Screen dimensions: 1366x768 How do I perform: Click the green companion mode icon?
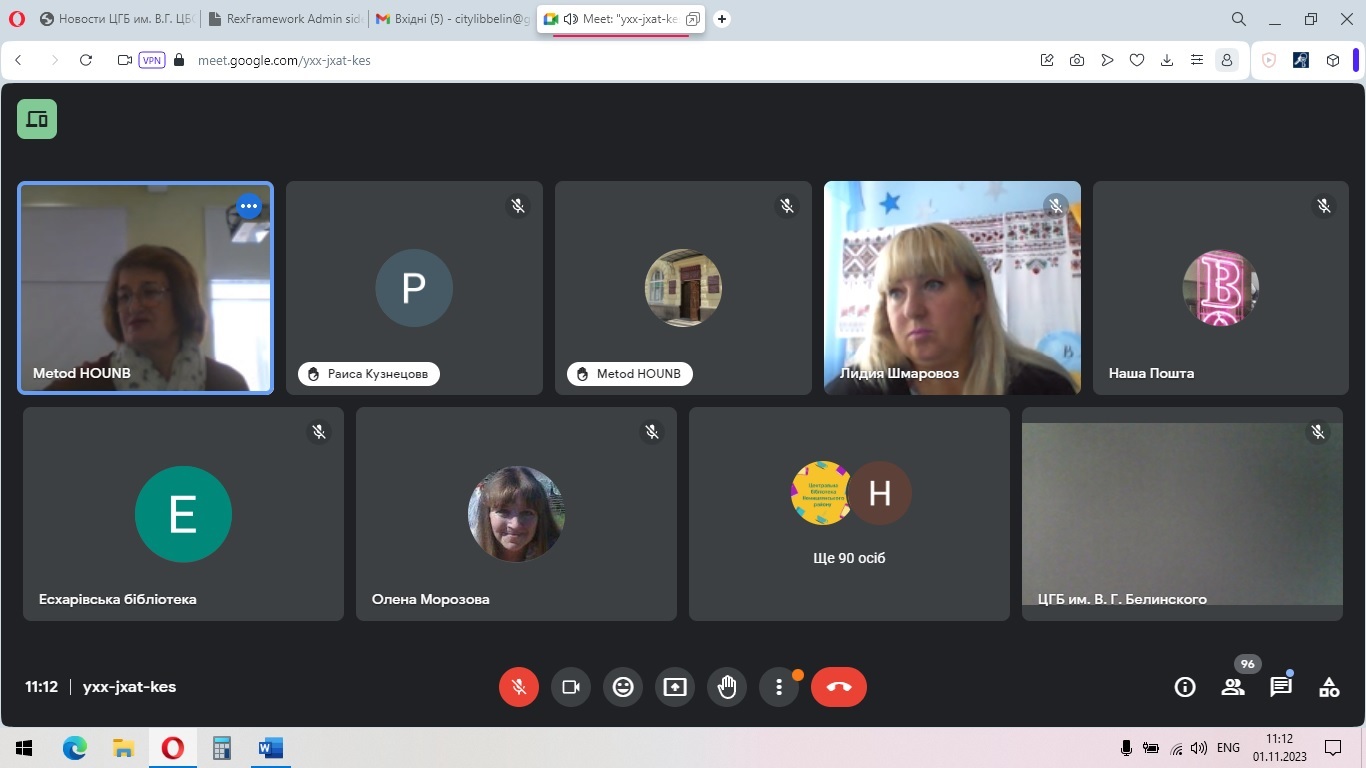(37, 119)
